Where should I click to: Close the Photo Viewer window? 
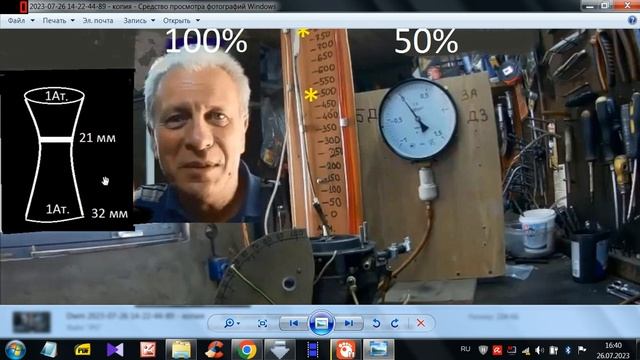click(627, 5)
